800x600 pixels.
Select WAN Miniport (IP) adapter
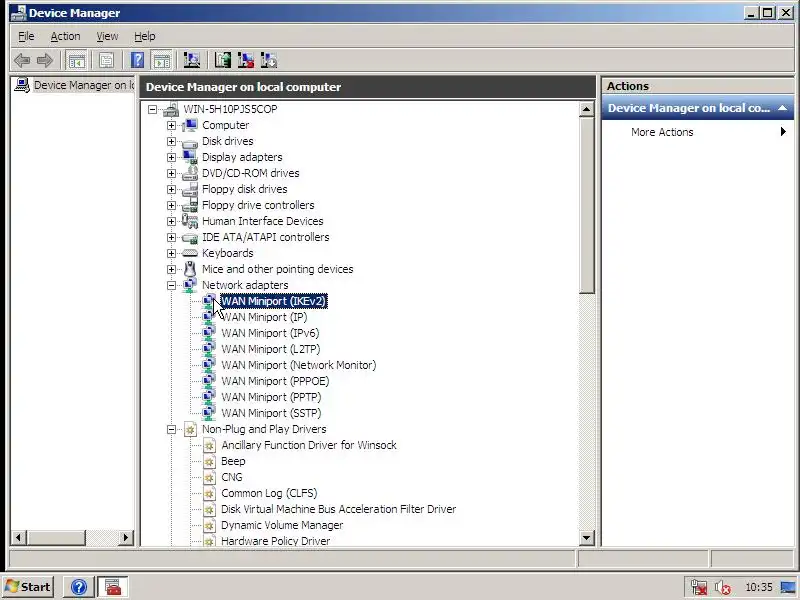pos(264,317)
